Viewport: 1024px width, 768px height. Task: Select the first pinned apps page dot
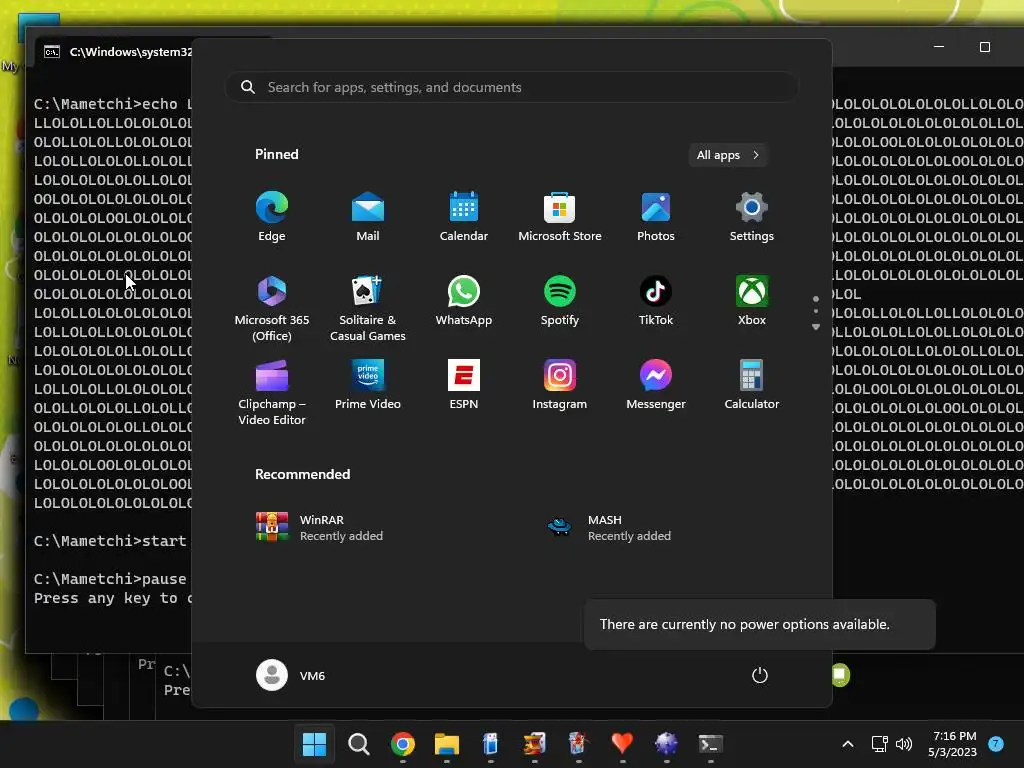coord(816,298)
